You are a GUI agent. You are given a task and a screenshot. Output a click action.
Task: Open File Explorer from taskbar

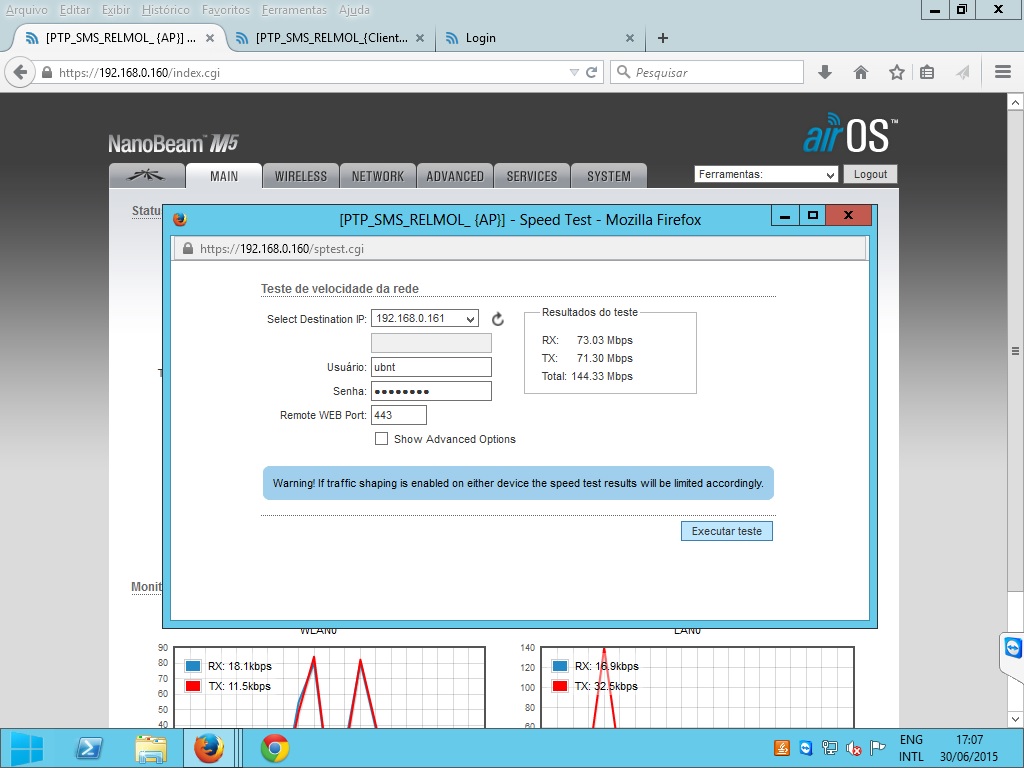coord(151,748)
